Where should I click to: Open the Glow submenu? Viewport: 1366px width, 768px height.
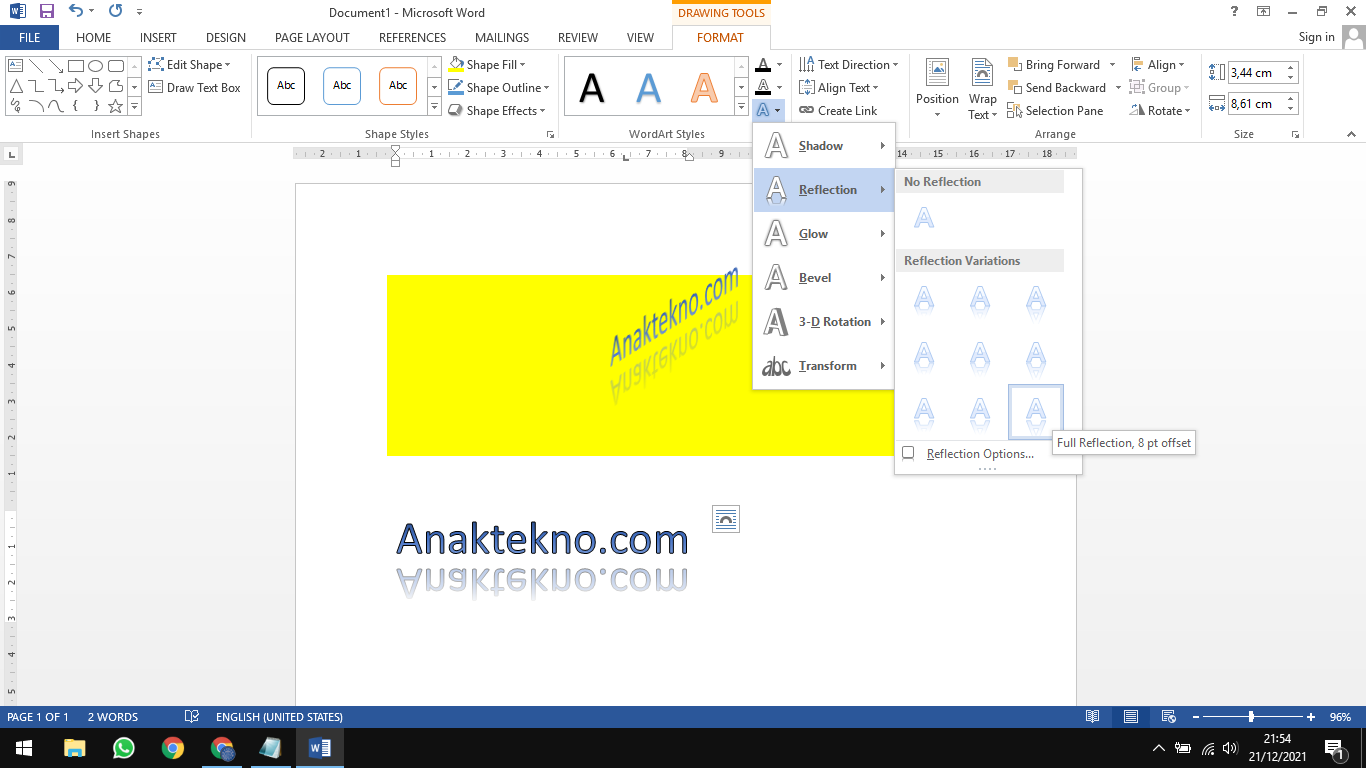(823, 234)
